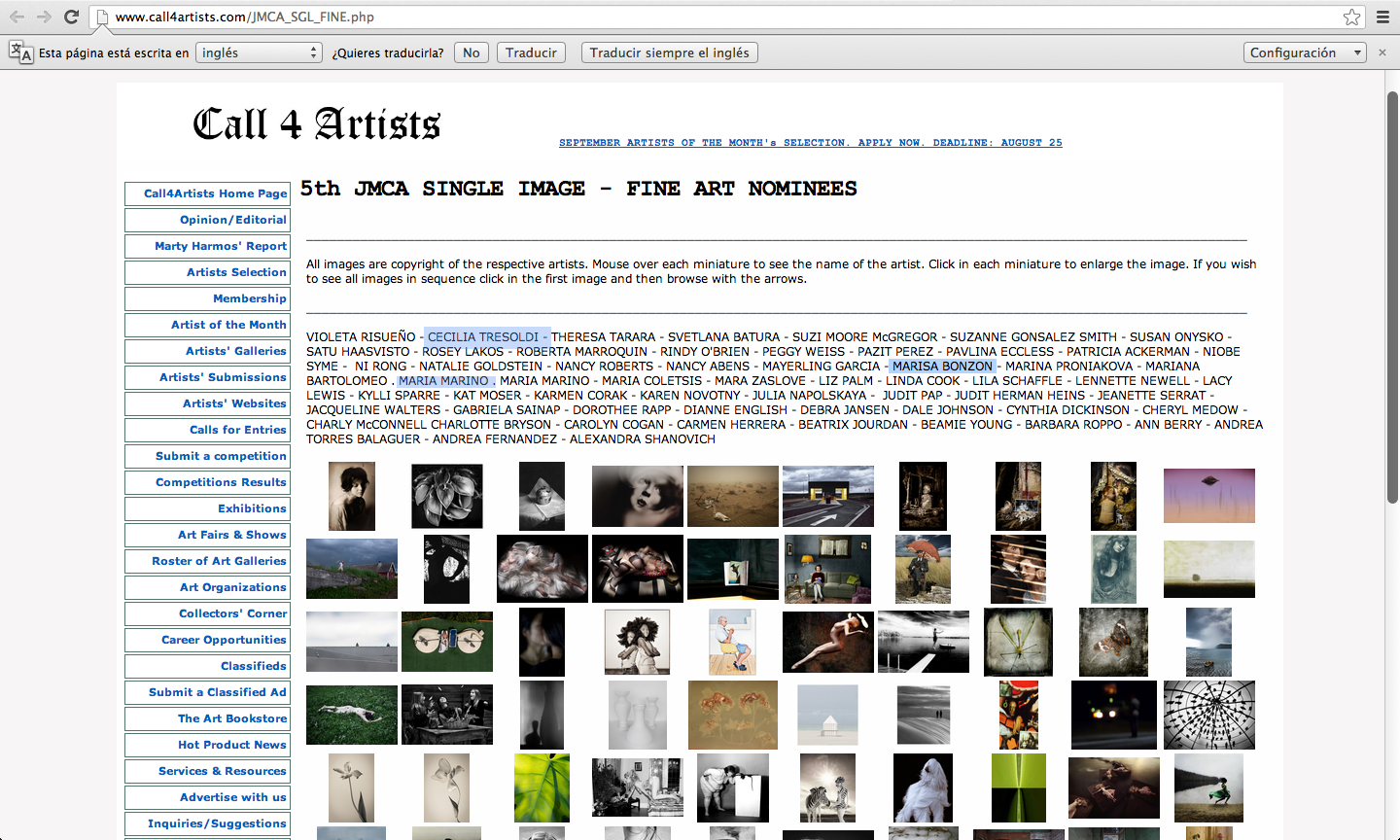The image size is (1400, 840).
Task: Open the inglés language dropdown
Action: coord(259,52)
